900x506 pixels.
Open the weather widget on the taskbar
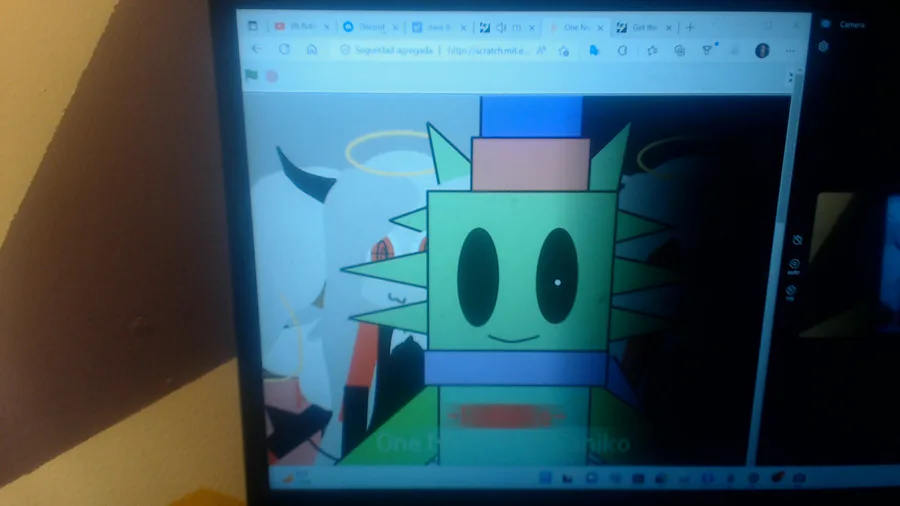tap(297, 477)
